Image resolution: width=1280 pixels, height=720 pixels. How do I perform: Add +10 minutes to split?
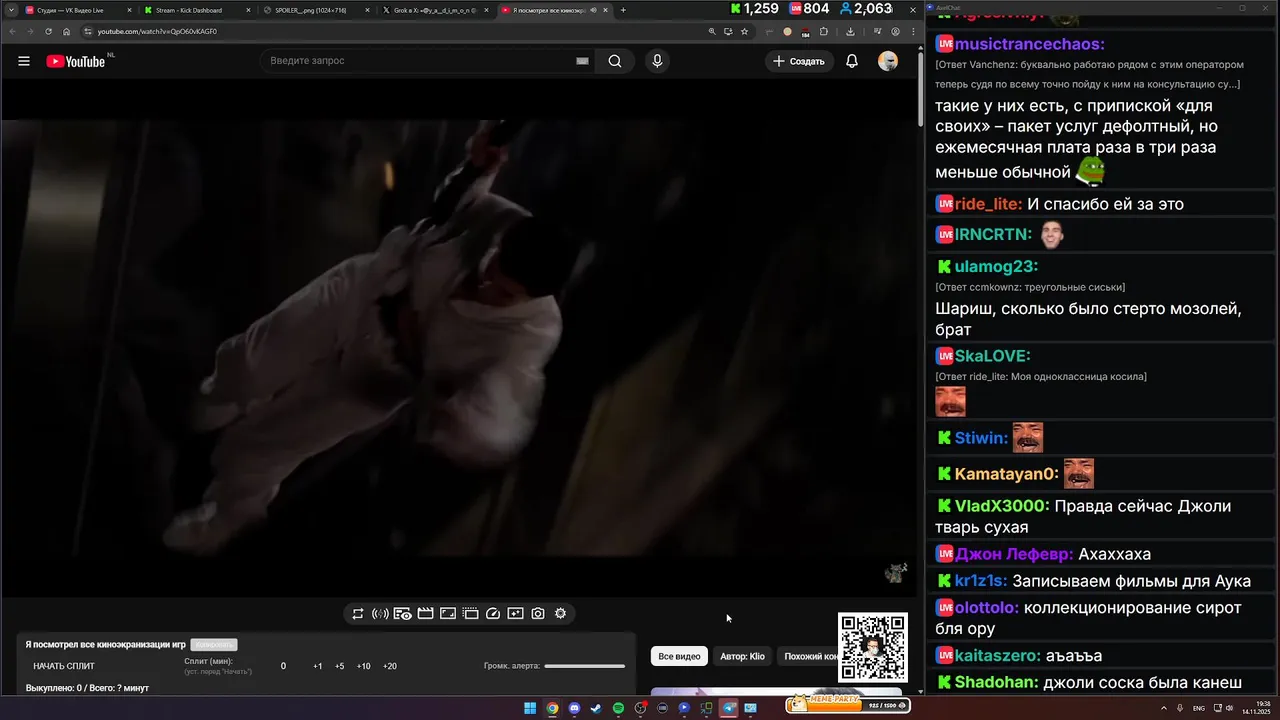(x=364, y=666)
